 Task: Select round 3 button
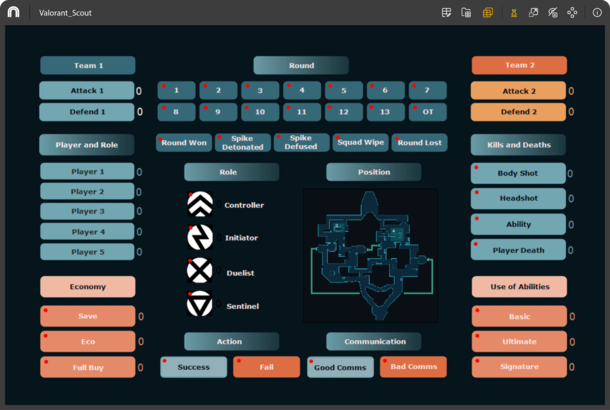click(x=260, y=91)
